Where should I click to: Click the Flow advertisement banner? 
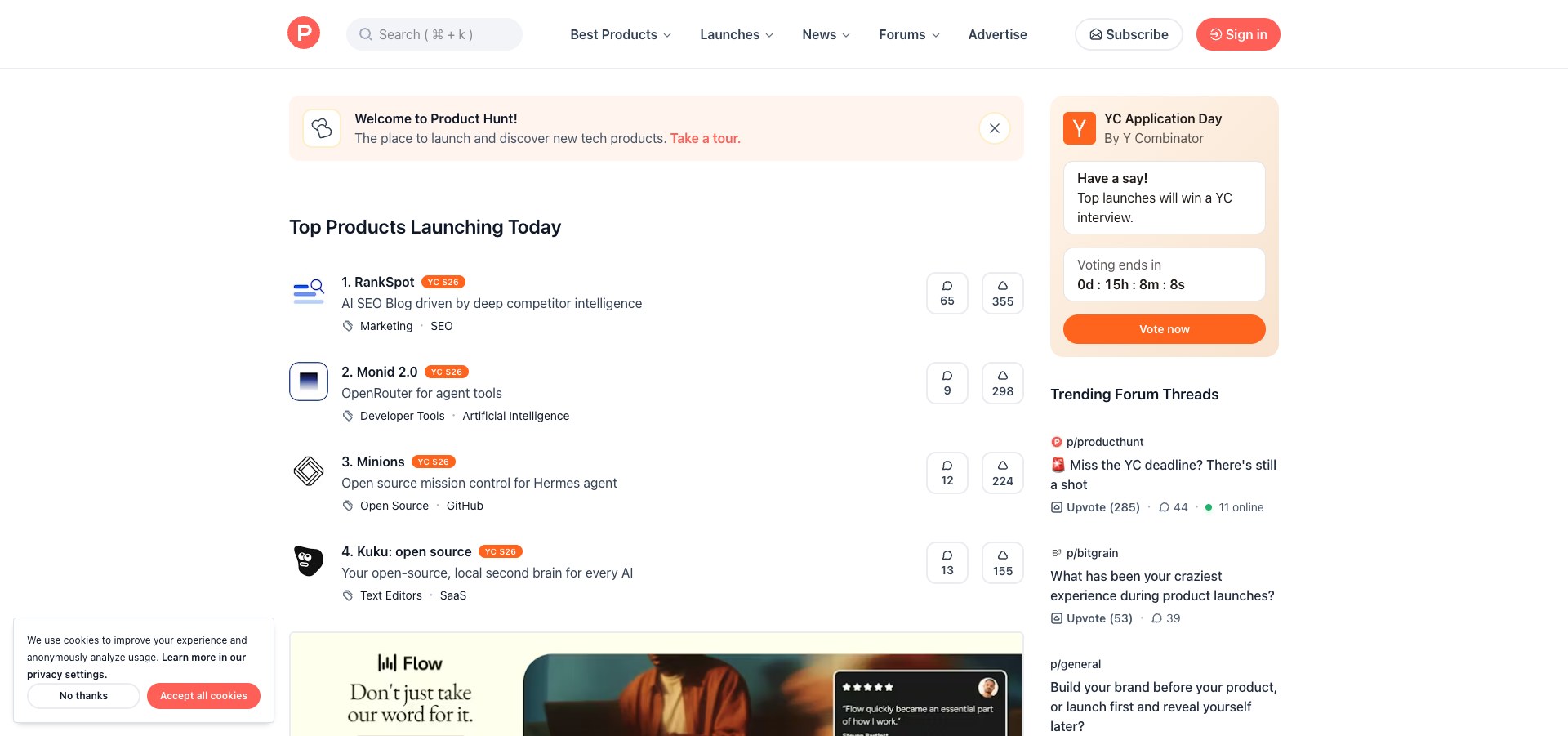pyautogui.click(x=657, y=685)
